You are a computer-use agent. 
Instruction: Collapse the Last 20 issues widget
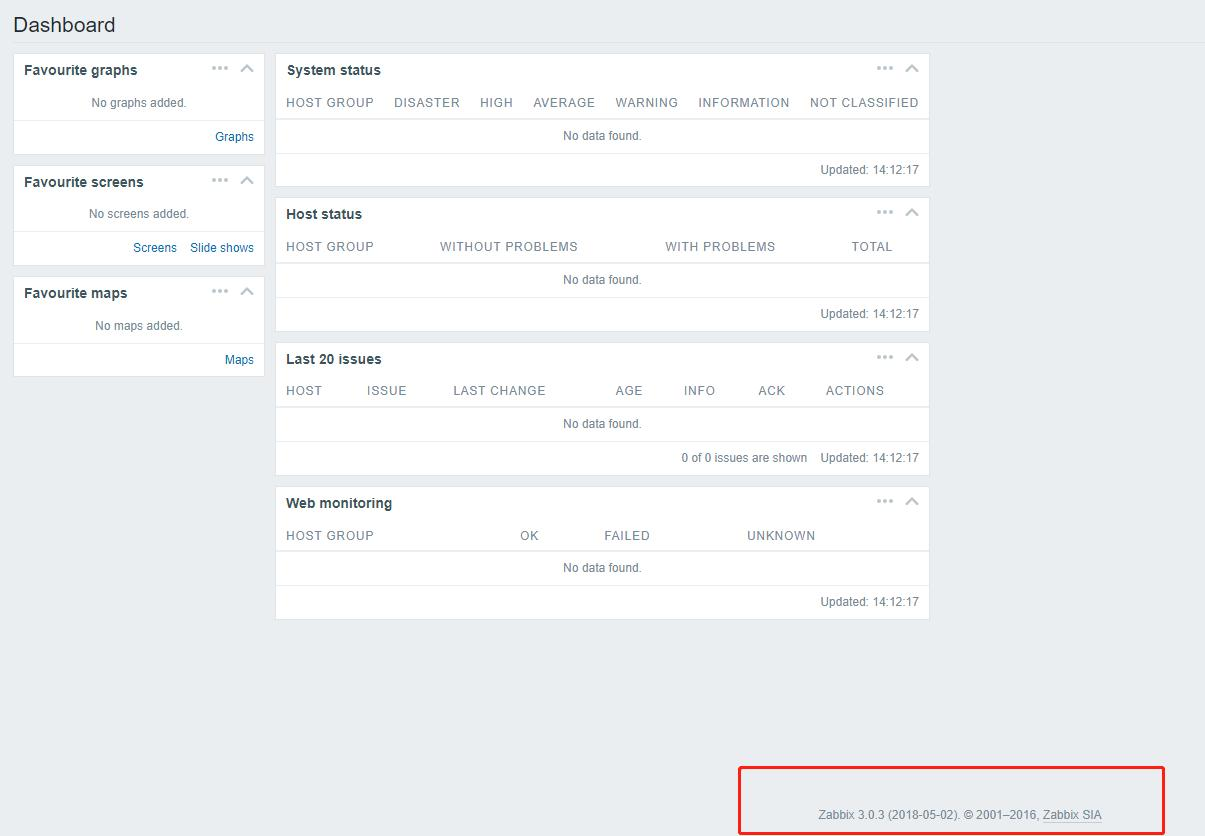pos(912,358)
